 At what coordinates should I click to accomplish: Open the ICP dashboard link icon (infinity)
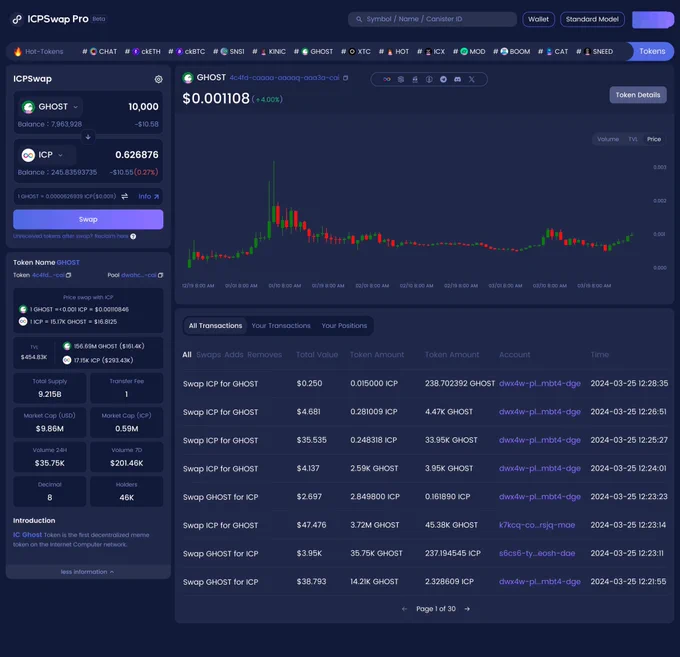point(386,79)
